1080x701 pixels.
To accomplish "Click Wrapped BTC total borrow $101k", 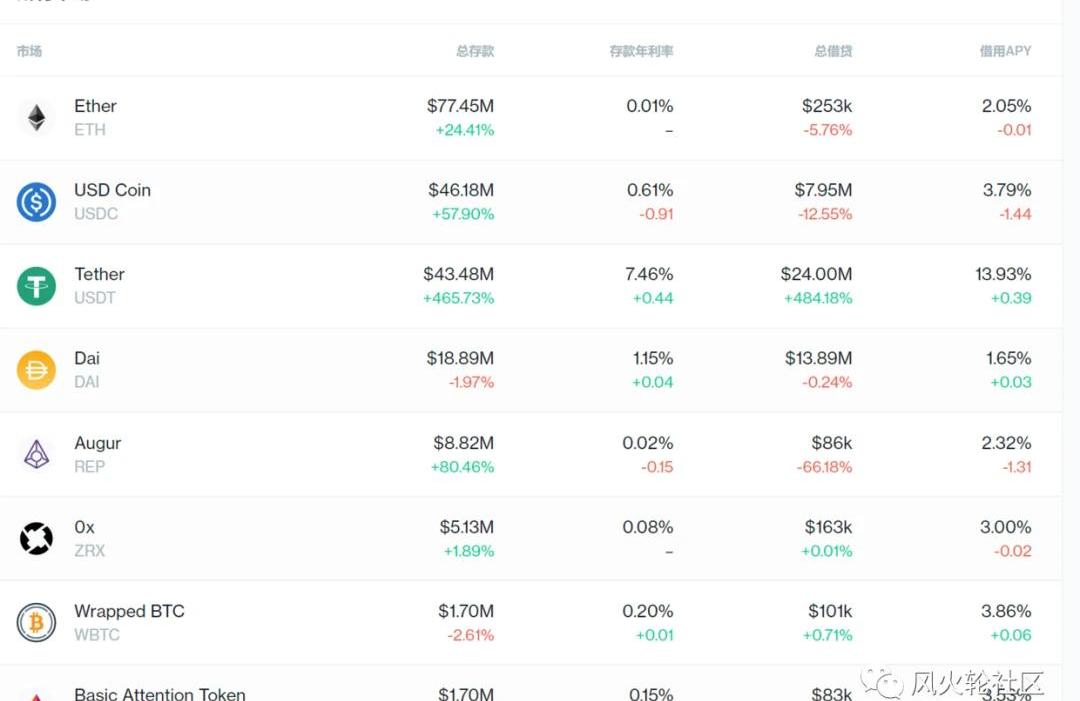I will pos(830,611).
